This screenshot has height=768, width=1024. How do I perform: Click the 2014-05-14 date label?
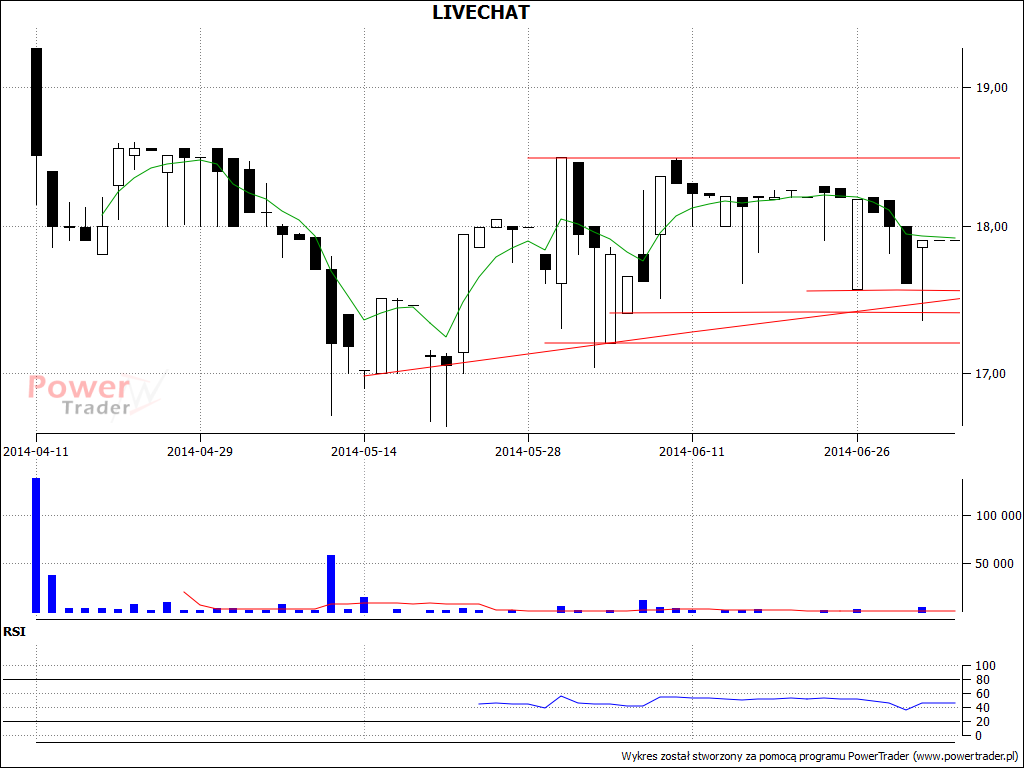click(x=364, y=451)
